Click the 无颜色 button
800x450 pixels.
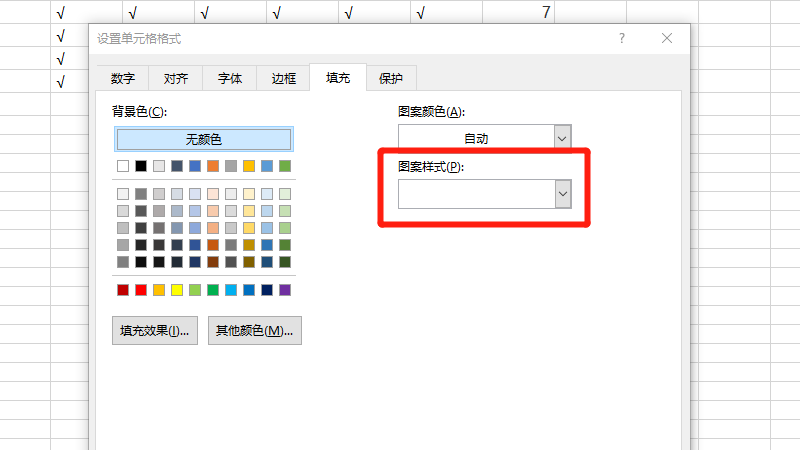[204, 139]
